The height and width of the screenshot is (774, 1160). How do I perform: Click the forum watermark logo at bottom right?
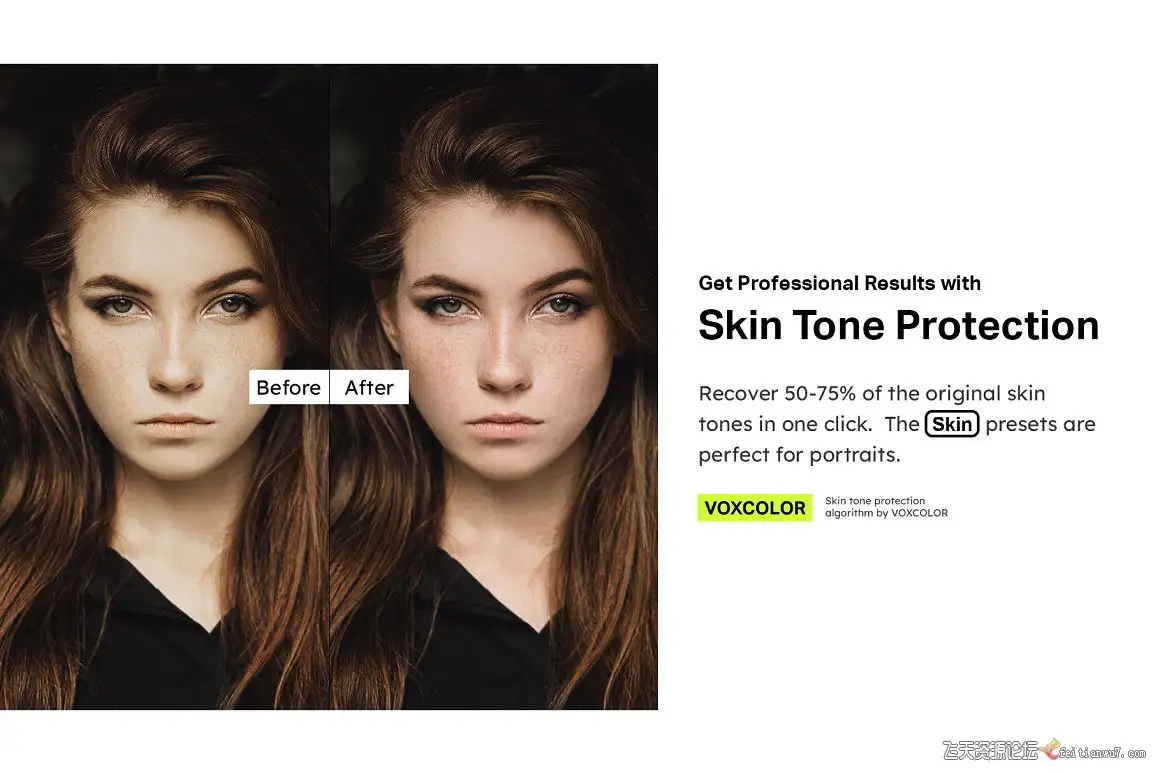[991, 750]
